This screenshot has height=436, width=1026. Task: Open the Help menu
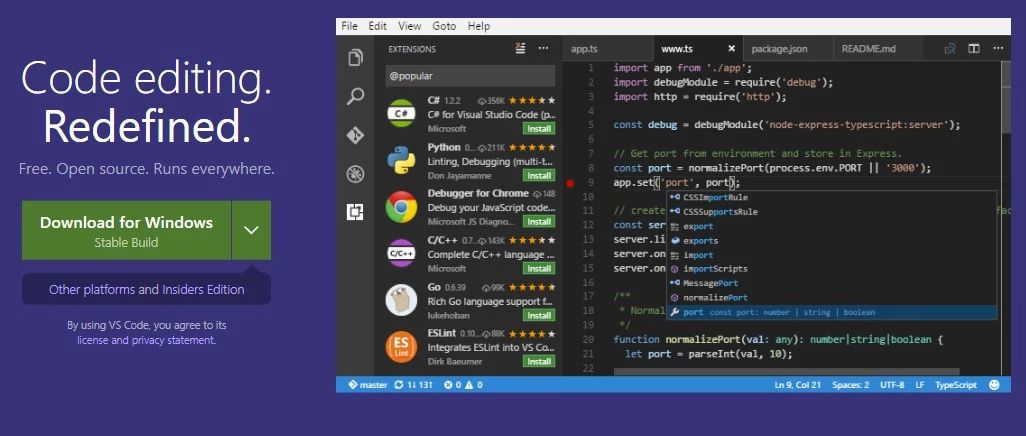tap(479, 26)
